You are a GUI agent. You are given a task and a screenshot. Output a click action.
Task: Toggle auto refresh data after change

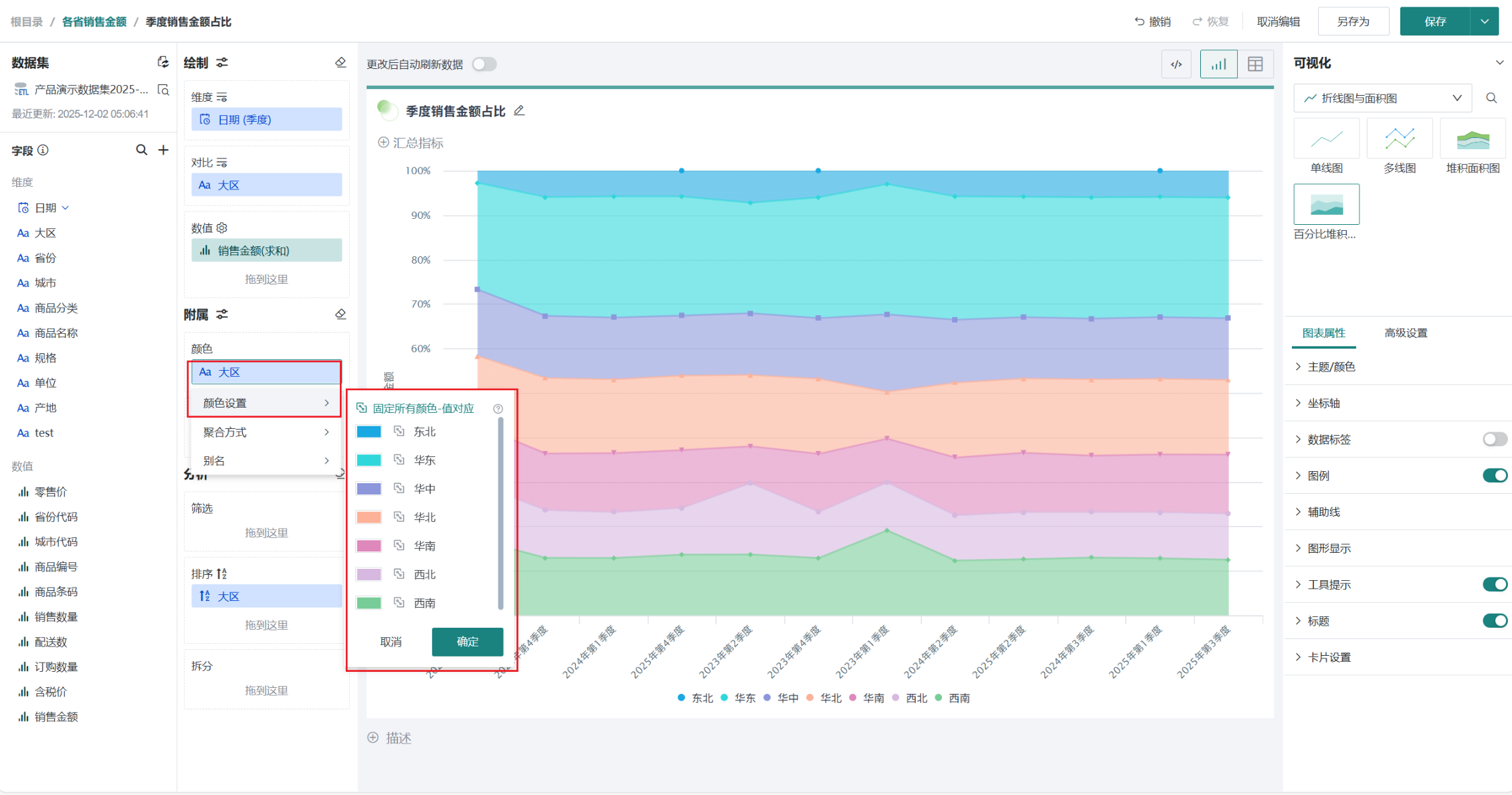484,64
